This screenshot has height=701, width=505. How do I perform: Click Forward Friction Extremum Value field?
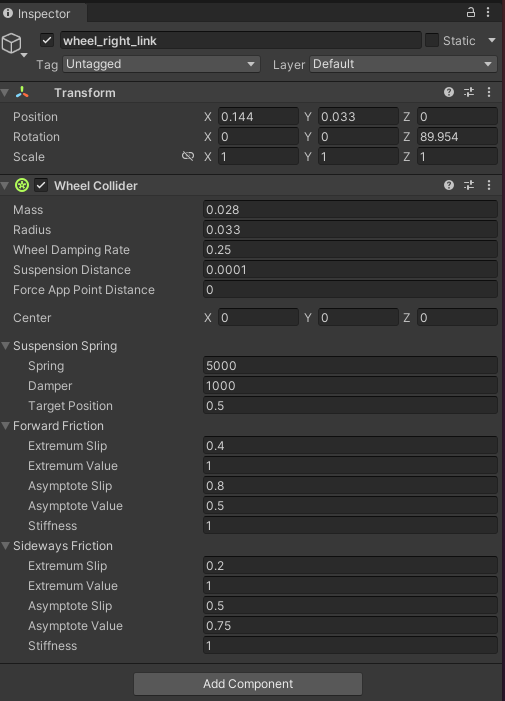coord(350,465)
